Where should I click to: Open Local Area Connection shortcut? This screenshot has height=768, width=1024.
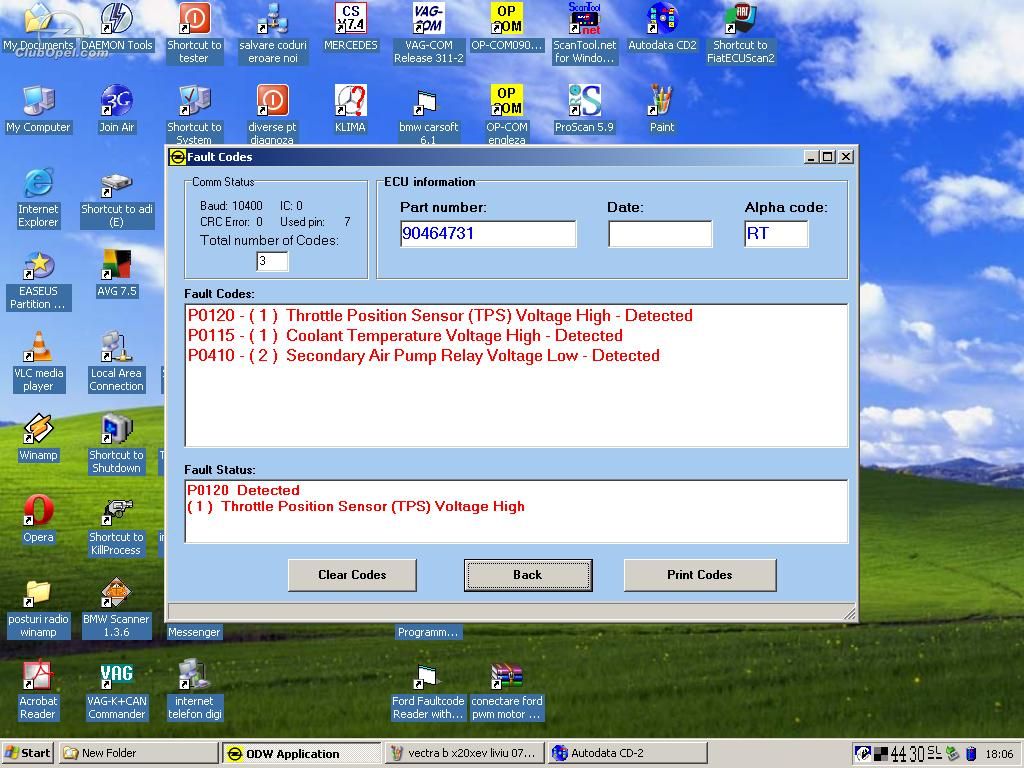coord(117,362)
